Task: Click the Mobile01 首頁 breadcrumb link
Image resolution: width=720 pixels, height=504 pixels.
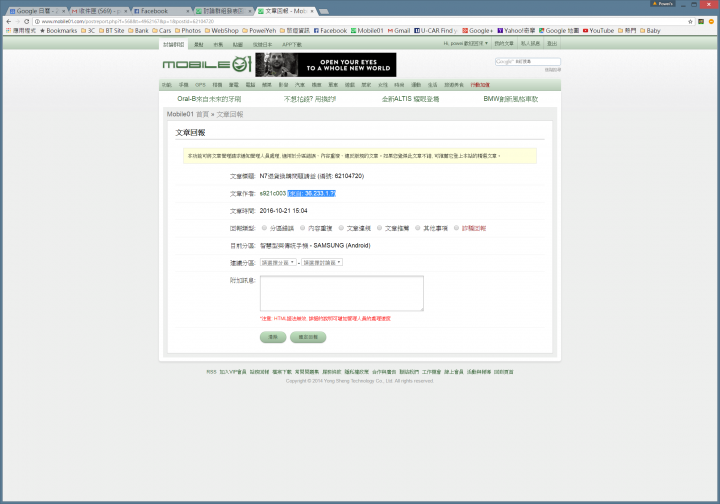Action: [188, 114]
